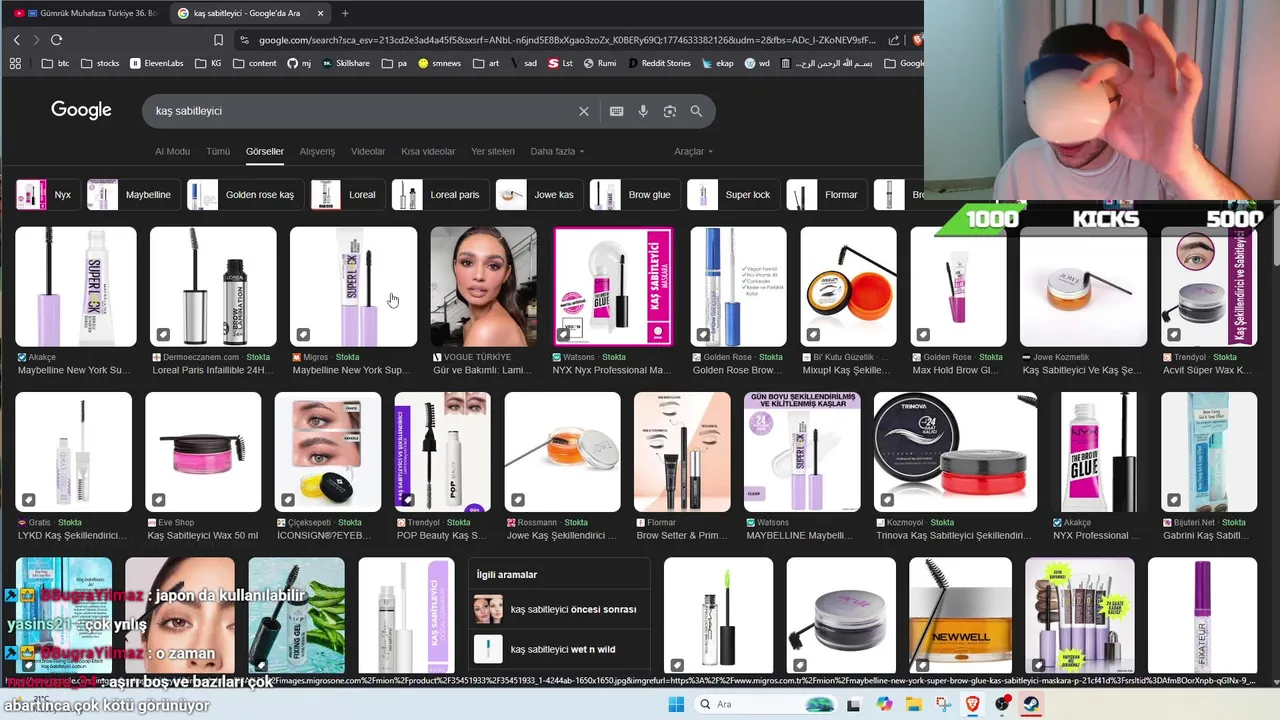Switch to AI Modu search tab
Image resolution: width=1280 pixels, height=720 pixels.
(172, 151)
